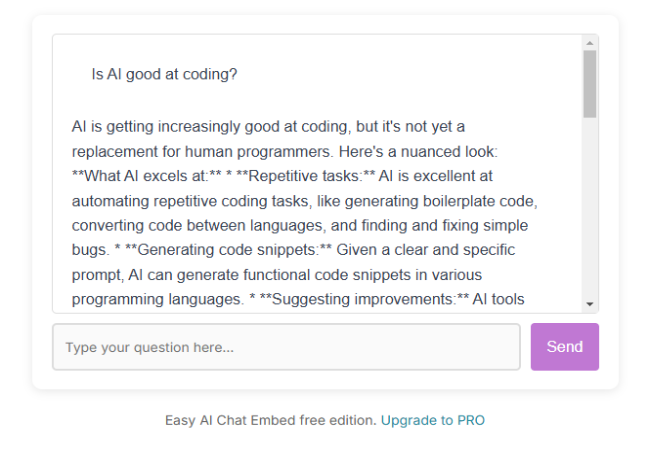
Task: Click the 'Is AI good at coding?' question
Action: pos(165,74)
